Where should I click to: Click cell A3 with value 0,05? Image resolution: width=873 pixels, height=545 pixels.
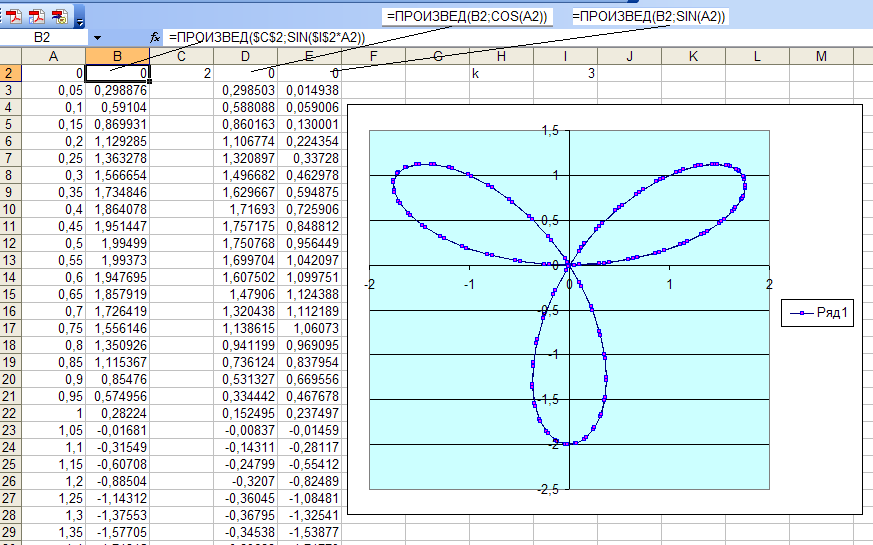tap(53, 90)
